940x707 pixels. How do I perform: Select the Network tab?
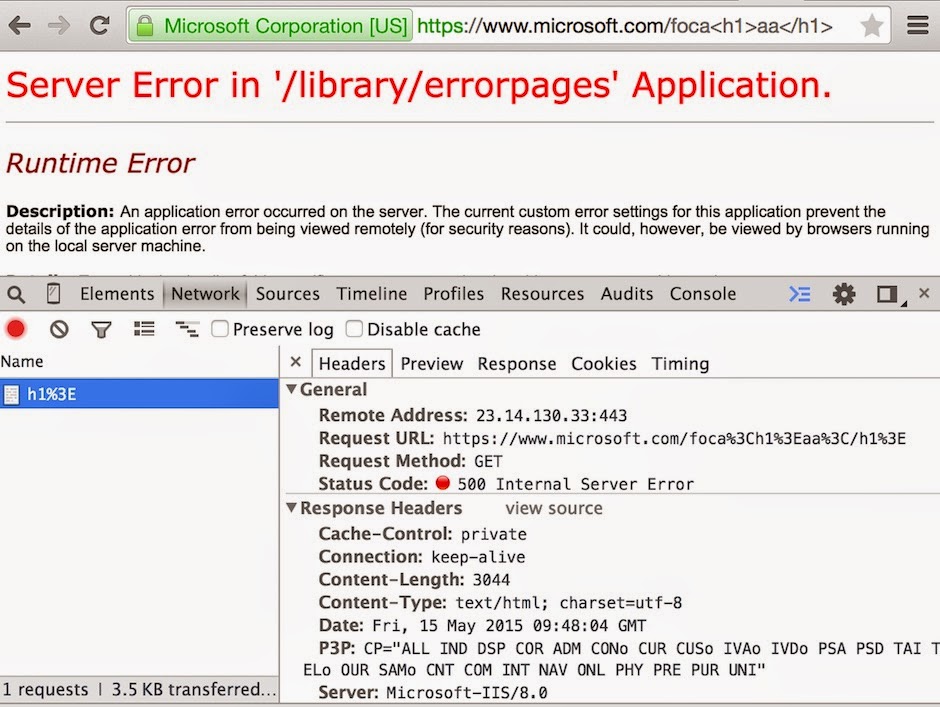[x=205, y=294]
